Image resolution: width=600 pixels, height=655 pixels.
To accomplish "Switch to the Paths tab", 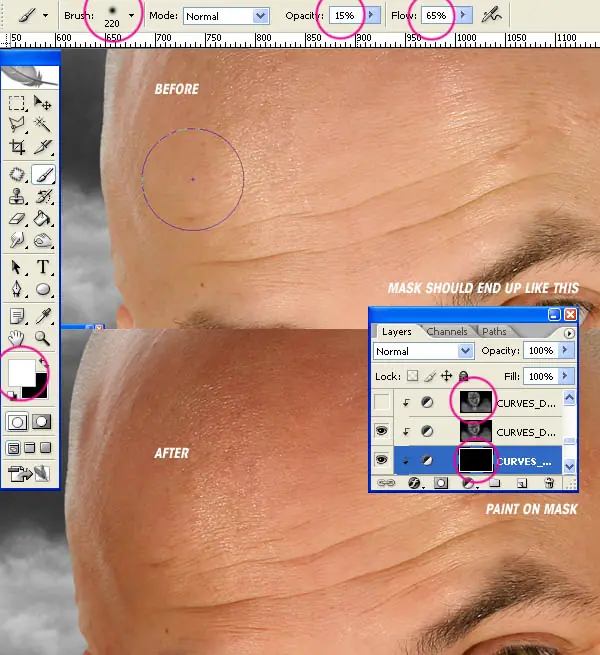I will click(x=494, y=331).
